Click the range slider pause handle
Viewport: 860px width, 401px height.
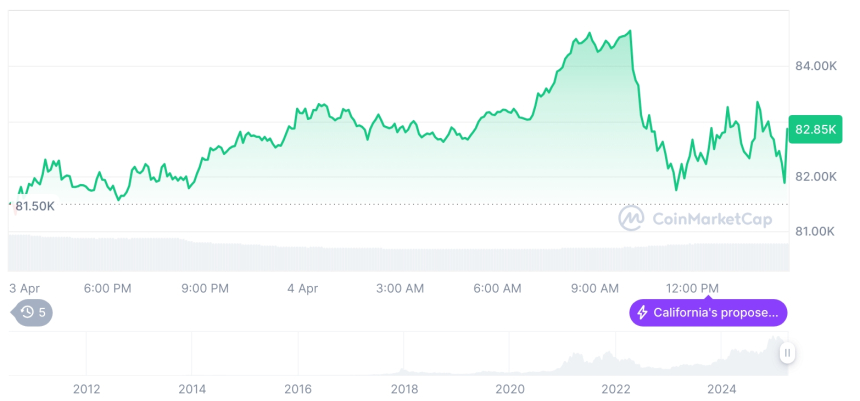(x=788, y=353)
